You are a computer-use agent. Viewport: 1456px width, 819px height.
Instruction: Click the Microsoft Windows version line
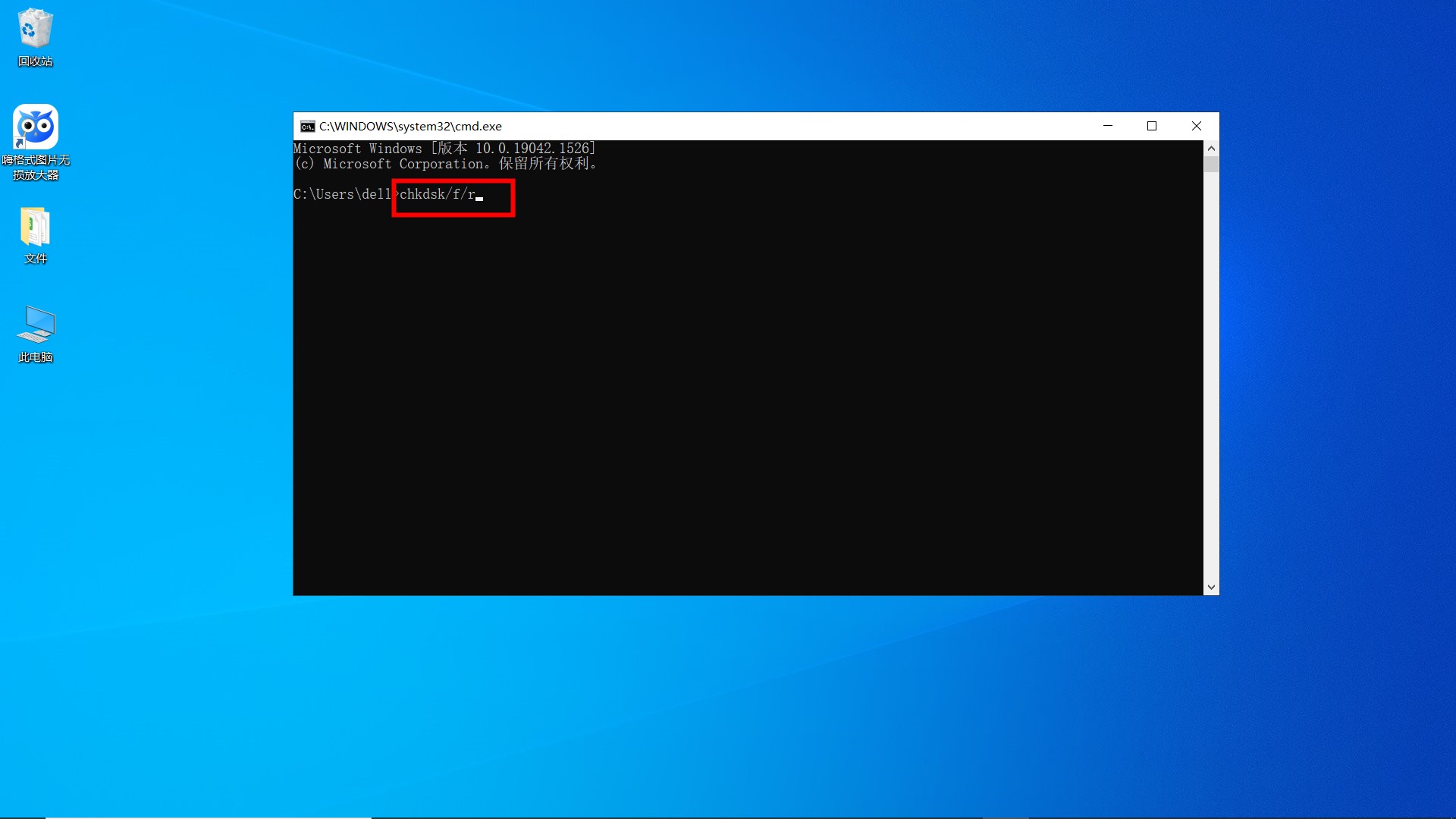444,149
